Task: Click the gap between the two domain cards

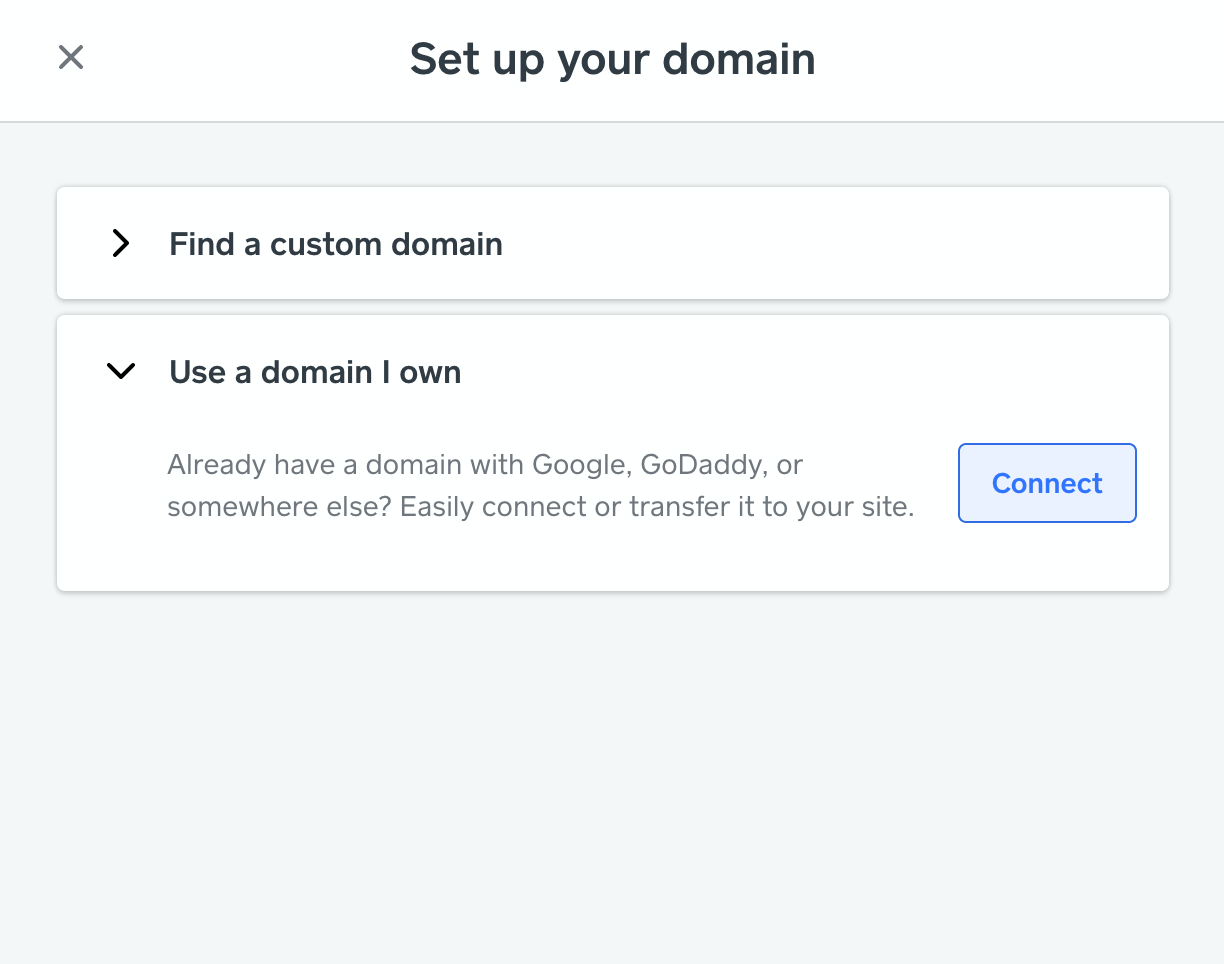Action: coord(612,307)
